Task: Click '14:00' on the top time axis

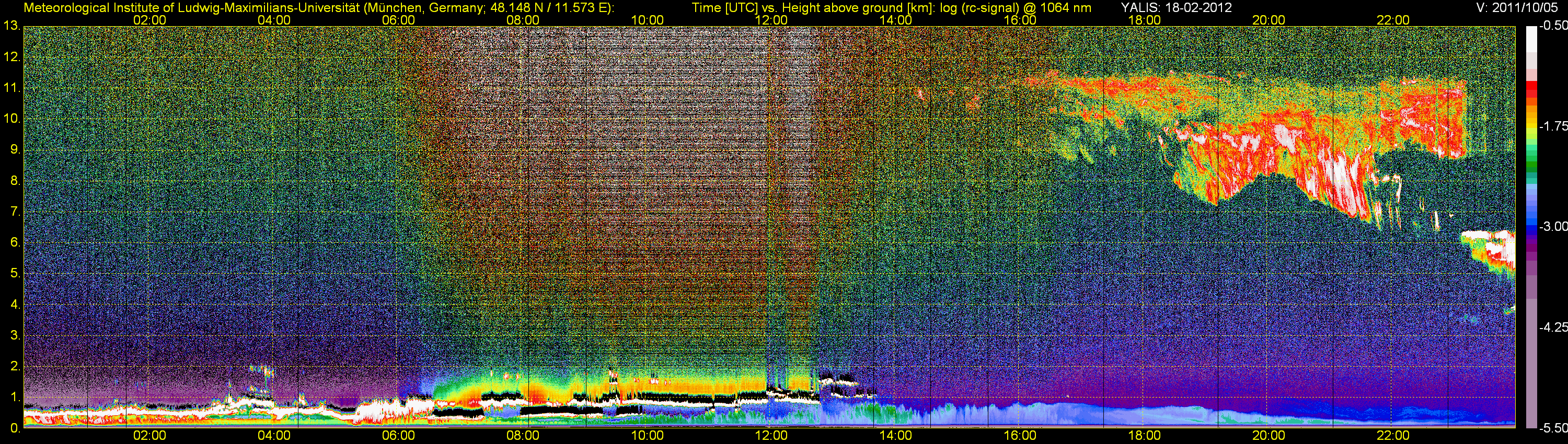Action: click(896, 20)
